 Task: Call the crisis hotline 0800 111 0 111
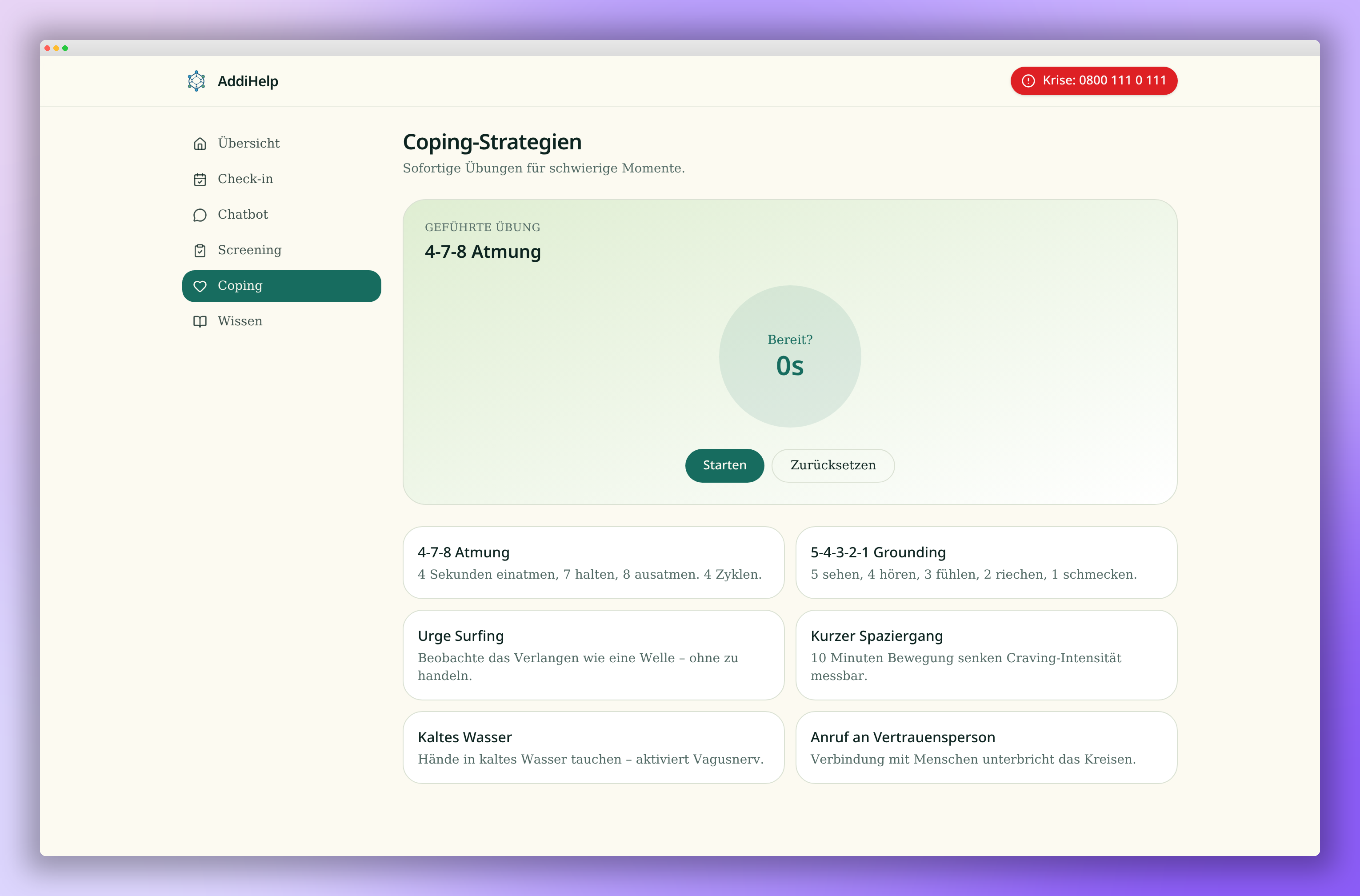tap(1094, 81)
